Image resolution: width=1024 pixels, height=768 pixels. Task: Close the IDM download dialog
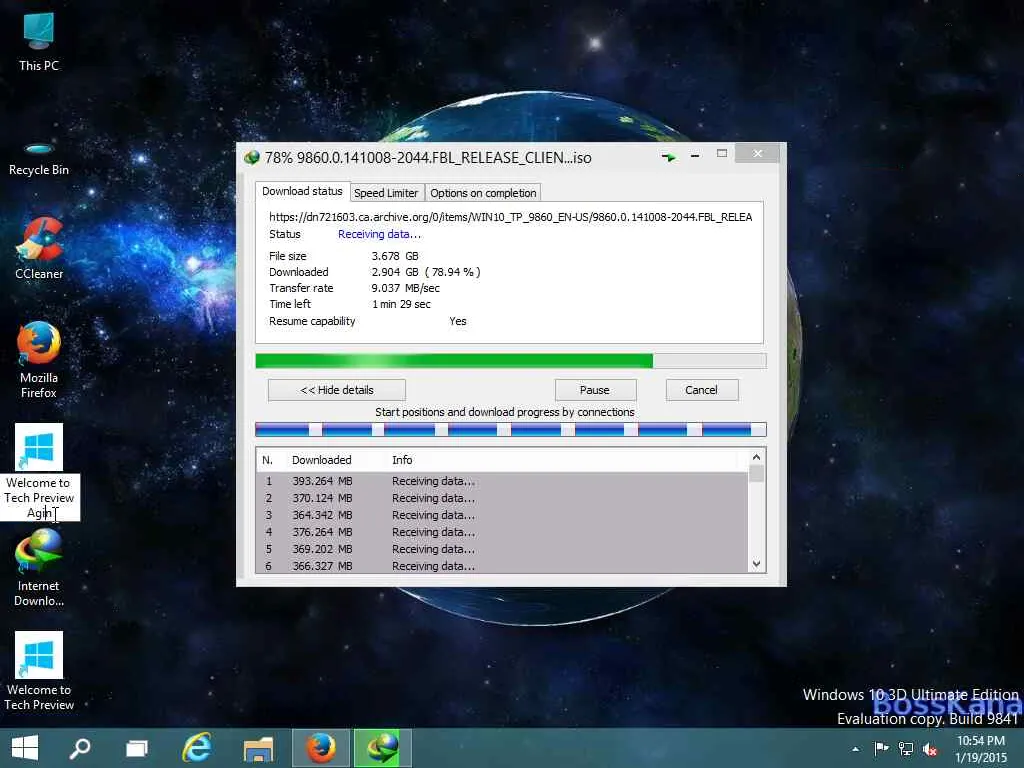pyautogui.click(x=758, y=153)
